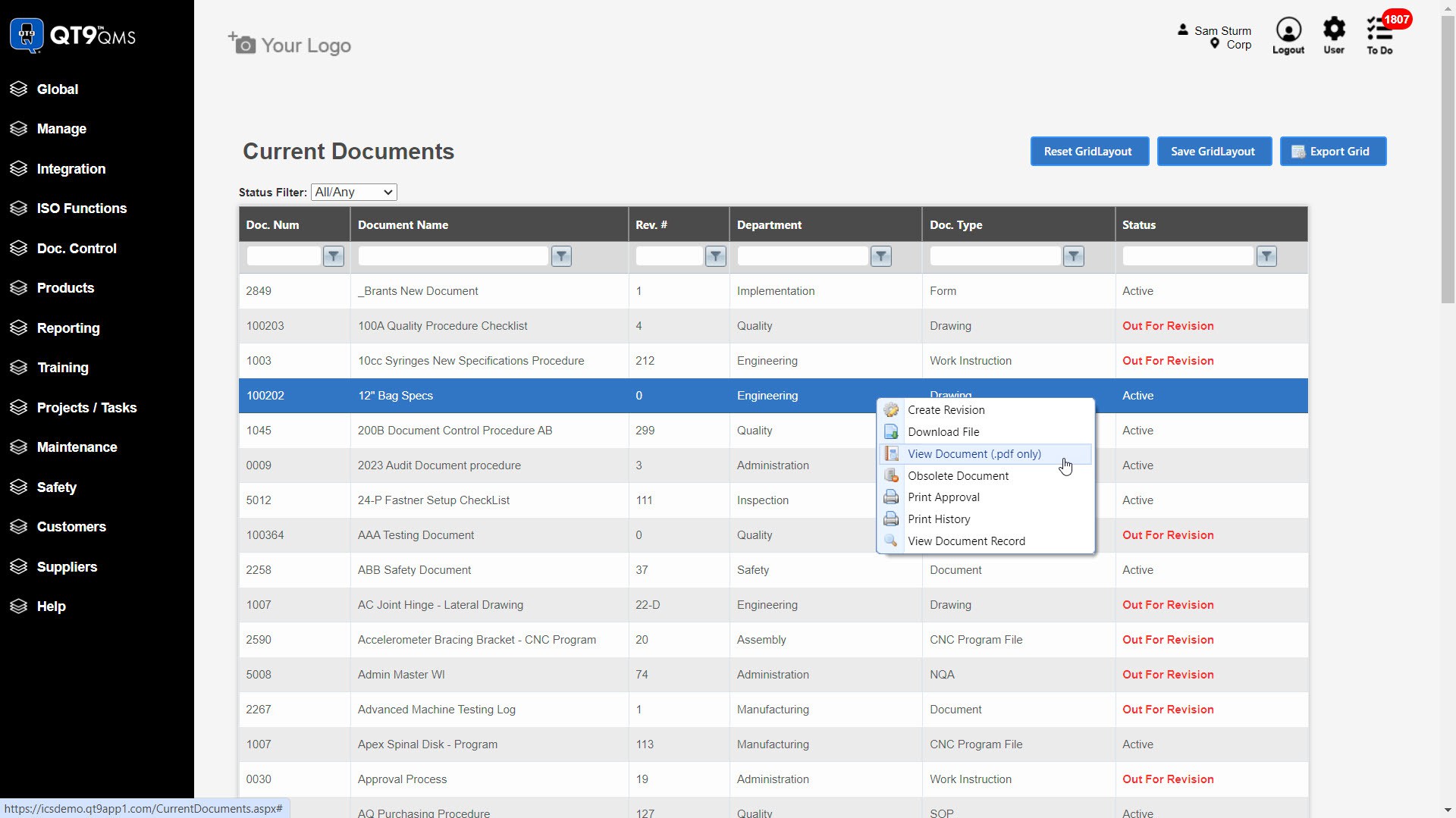Expand the Suppliers sidebar menu
This screenshot has width=1456, height=818.
pyautogui.click(x=67, y=567)
